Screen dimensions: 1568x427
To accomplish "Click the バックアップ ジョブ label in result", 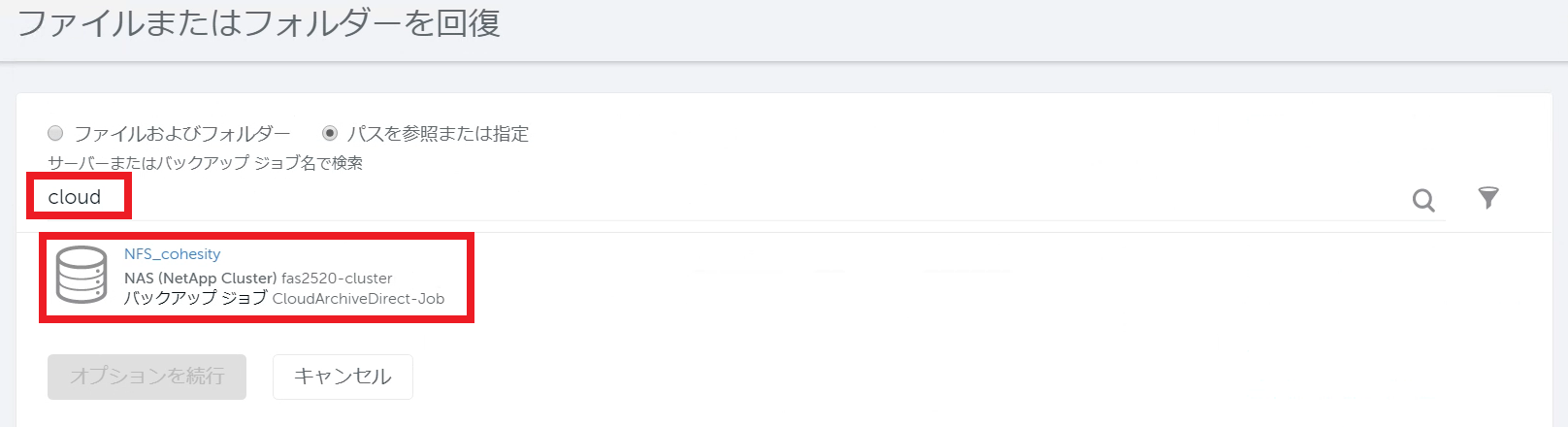I will [x=195, y=298].
